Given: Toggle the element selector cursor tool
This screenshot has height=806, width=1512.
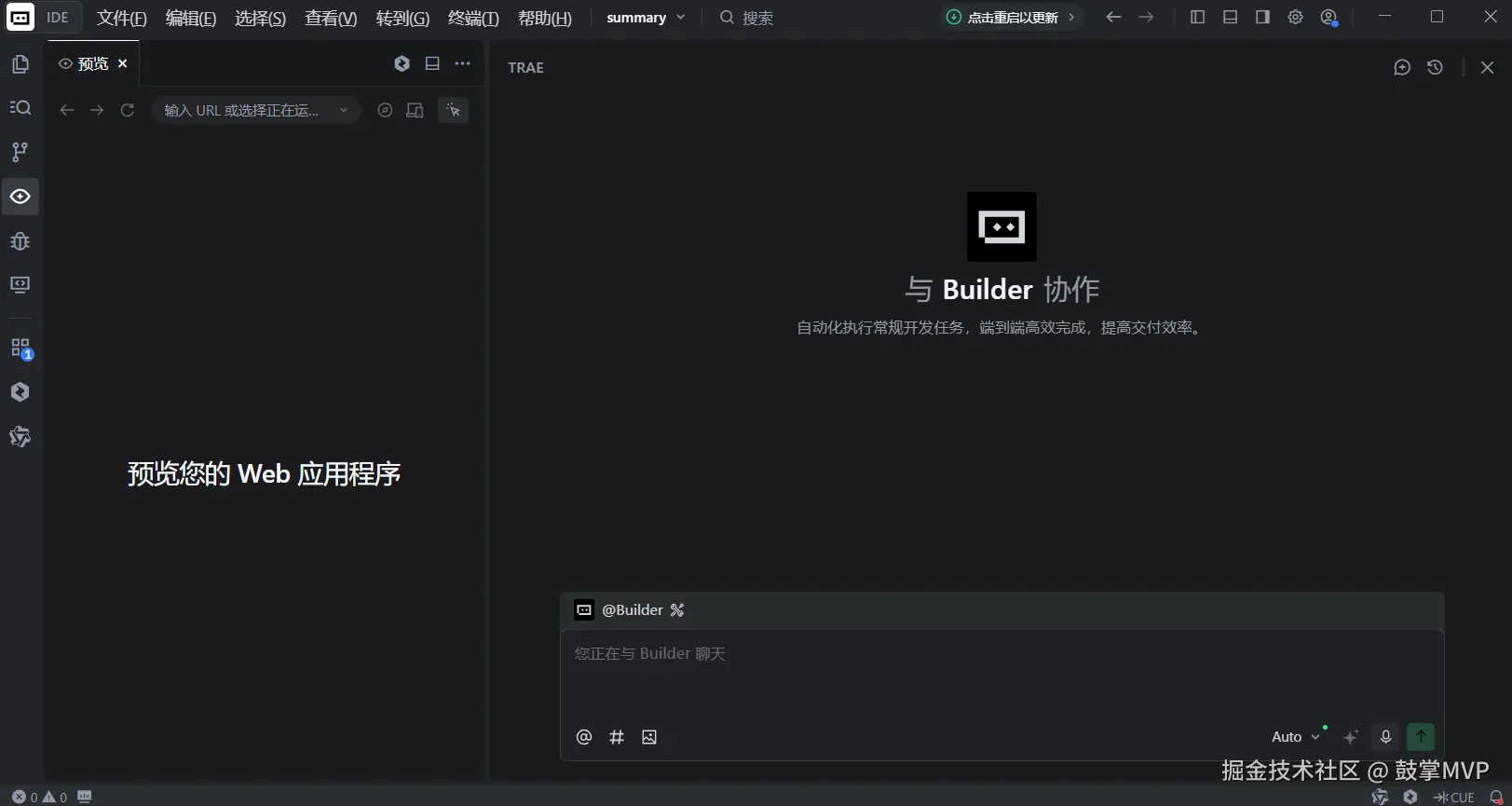Looking at the screenshot, I should (454, 110).
